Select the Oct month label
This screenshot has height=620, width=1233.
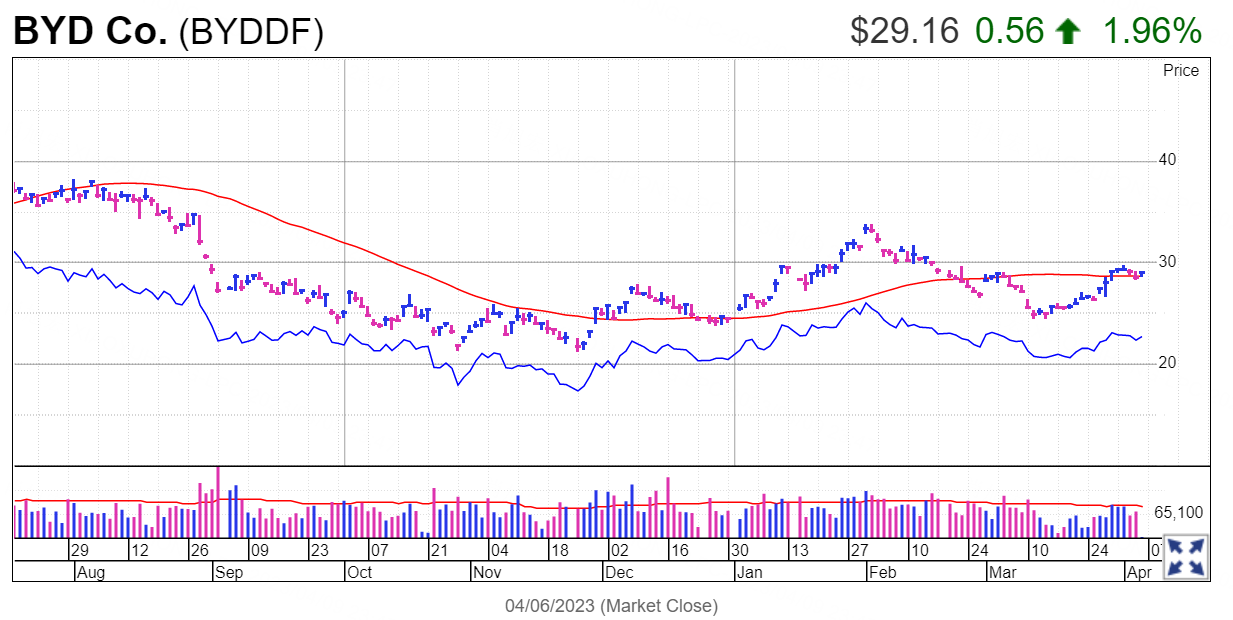coord(358,572)
